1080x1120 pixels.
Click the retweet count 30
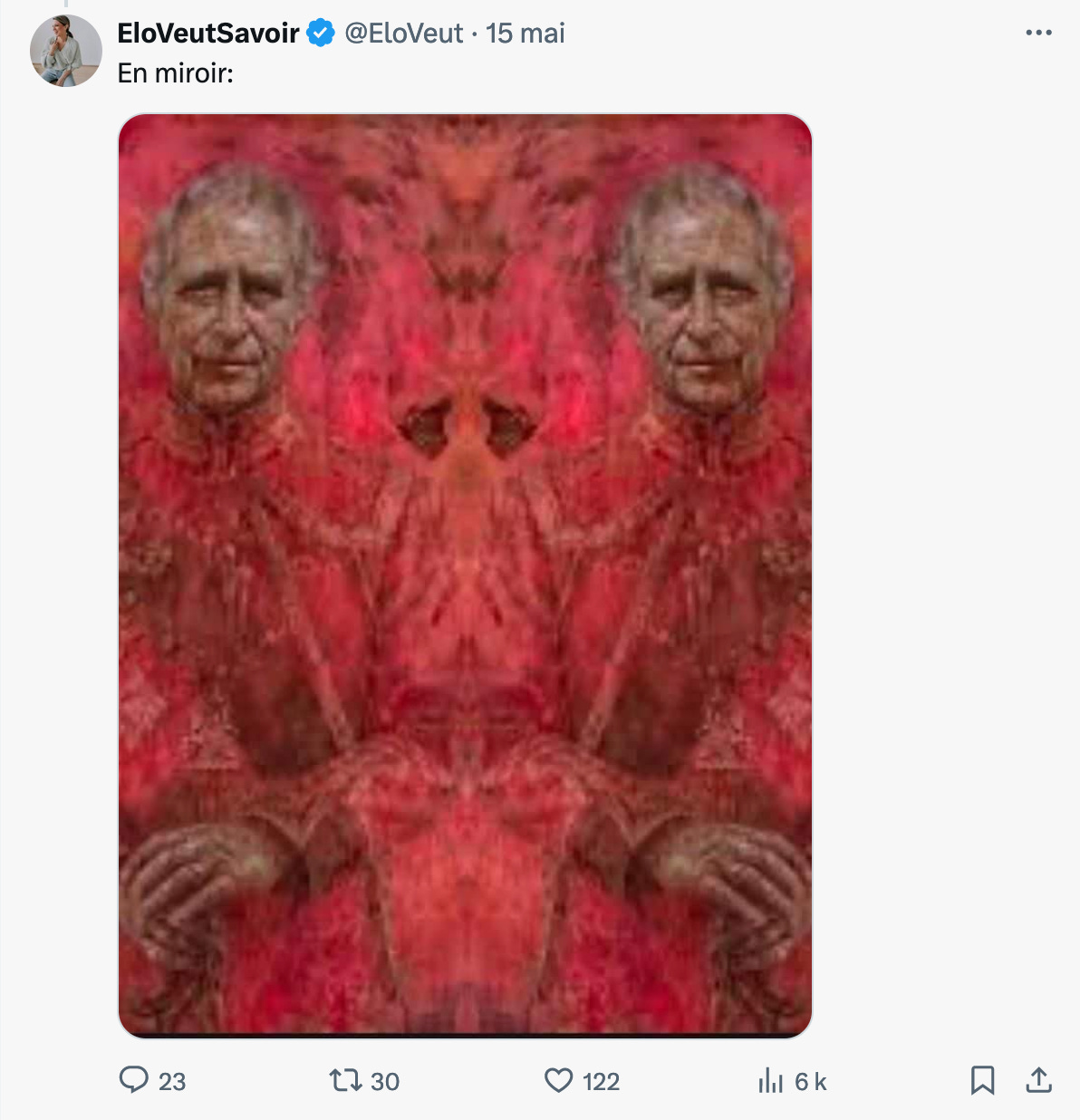385,1081
